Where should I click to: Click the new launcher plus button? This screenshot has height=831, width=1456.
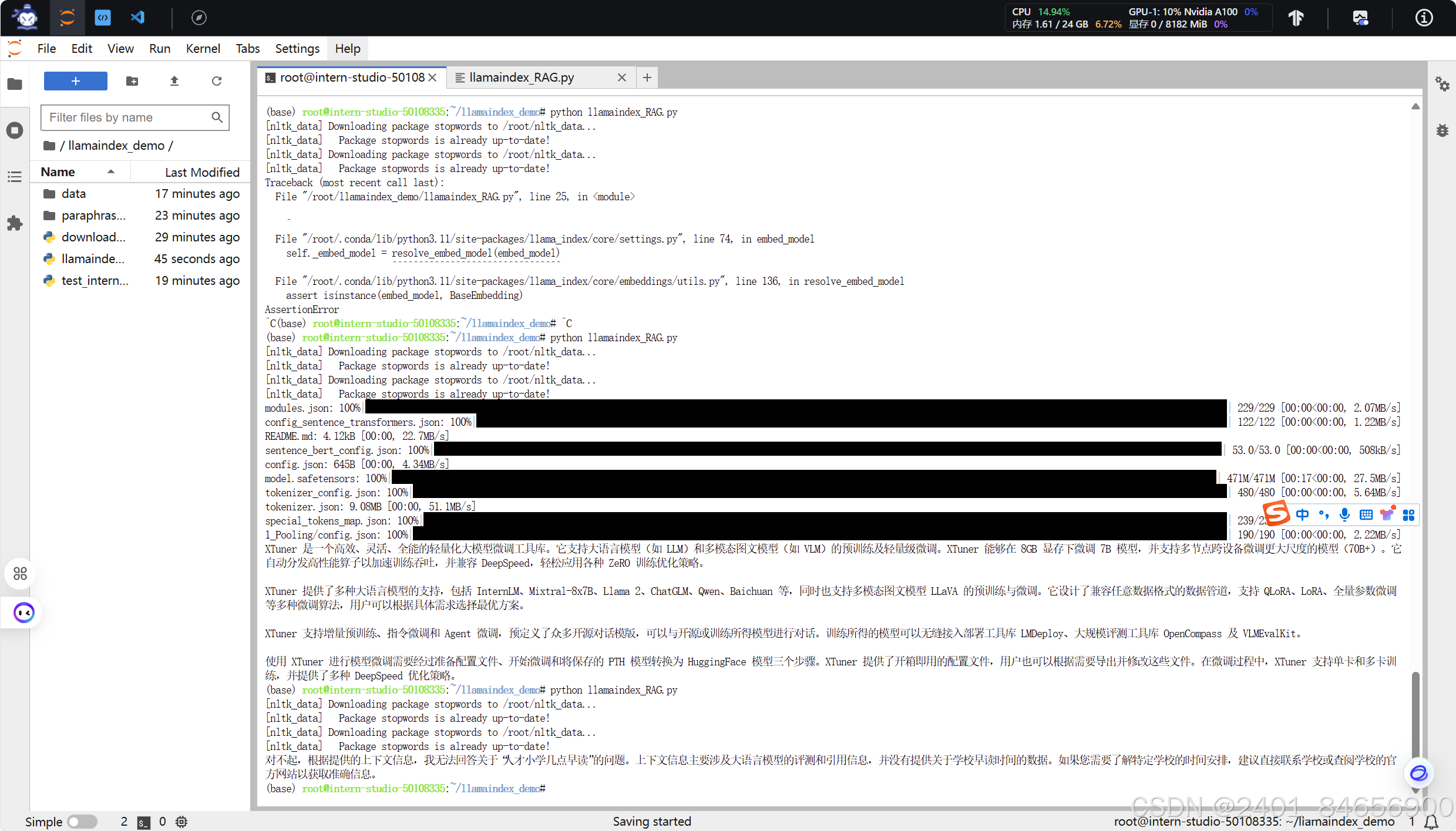point(75,81)
